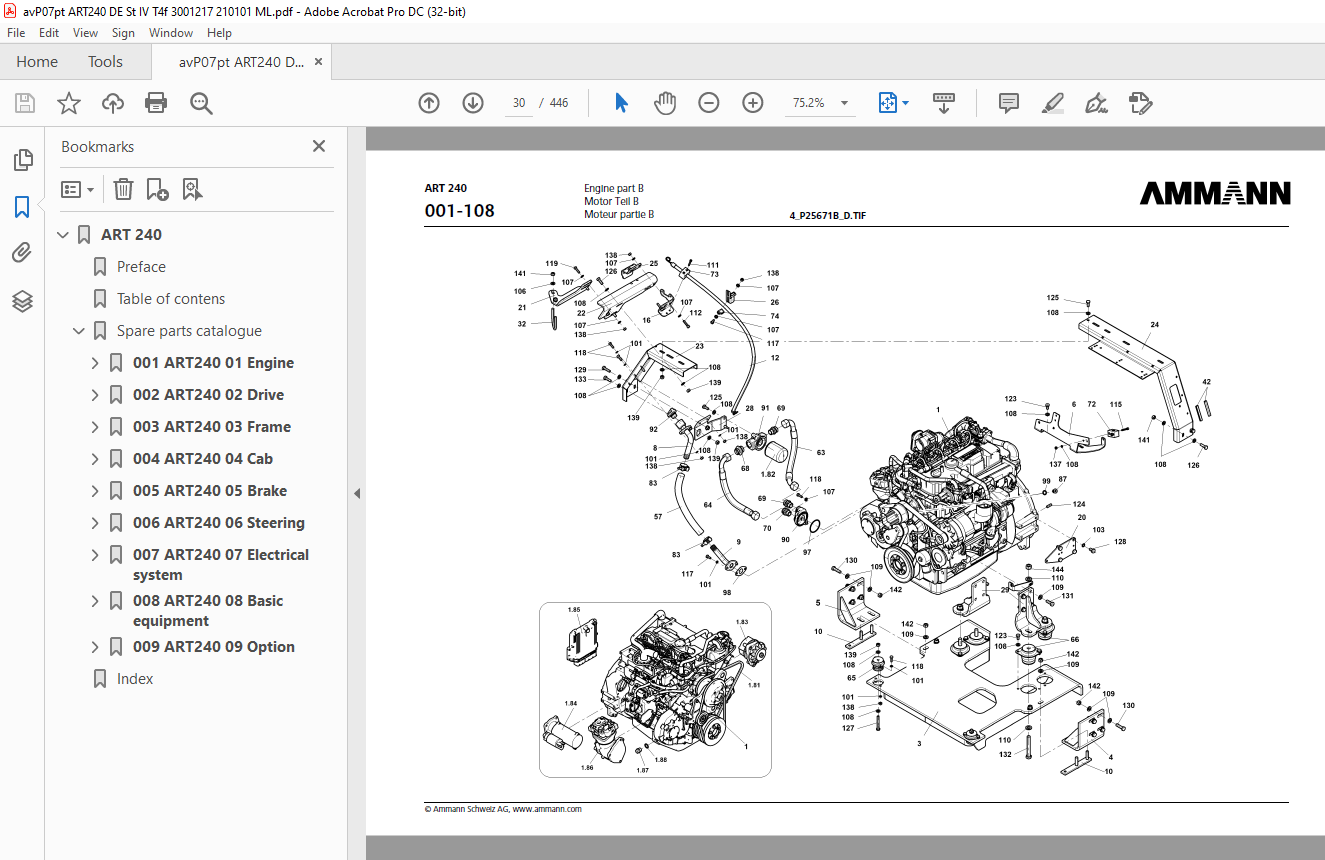Viewport: 1325px width, 860px height.
Task: Select the 006 ART240 06 Steering bookmark label
Action: coord(219,523)
